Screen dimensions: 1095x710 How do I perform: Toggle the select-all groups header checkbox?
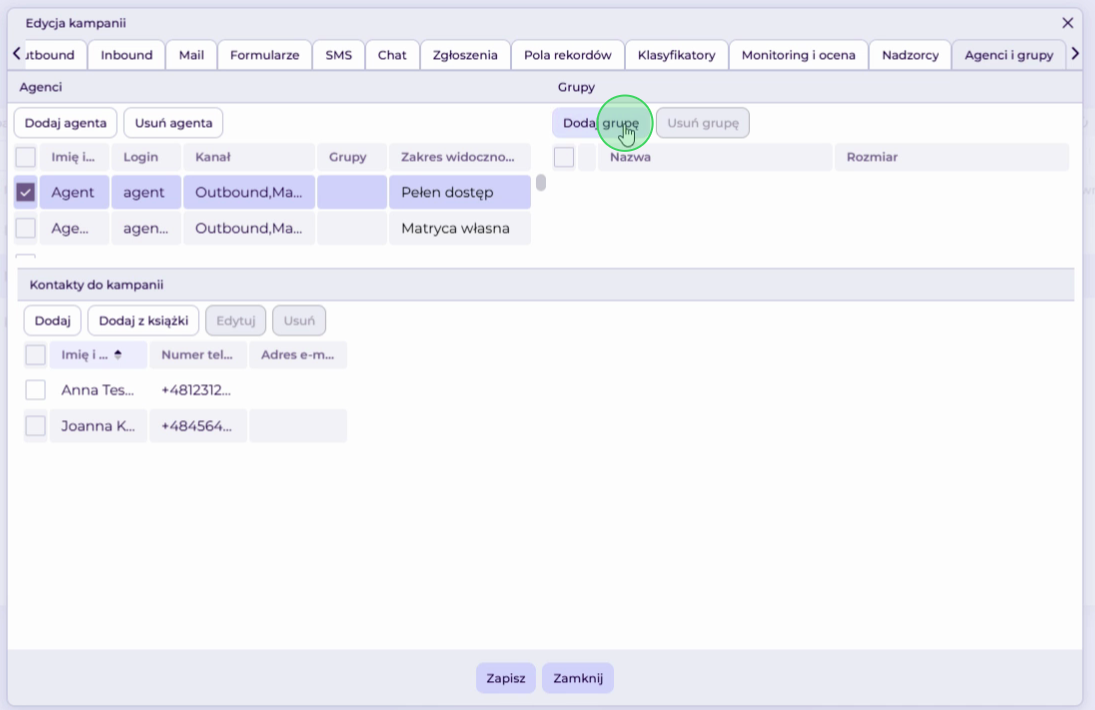point(564,157)
